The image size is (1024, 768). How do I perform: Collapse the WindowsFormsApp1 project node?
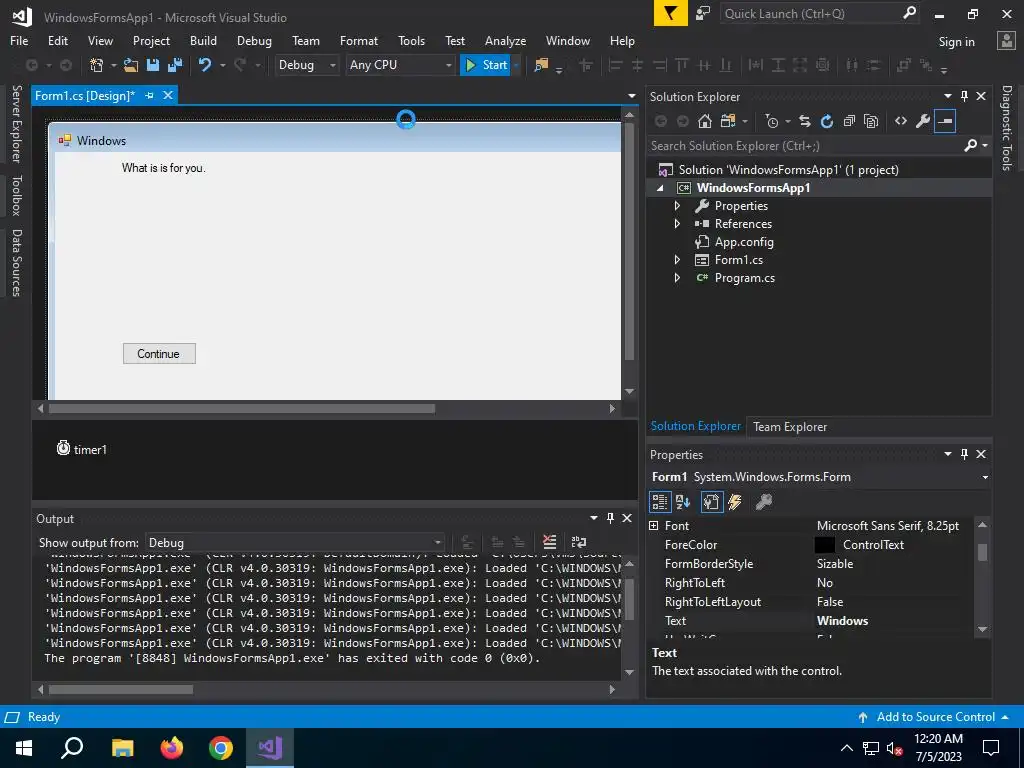pyautogui.click(x=660, y=188)
